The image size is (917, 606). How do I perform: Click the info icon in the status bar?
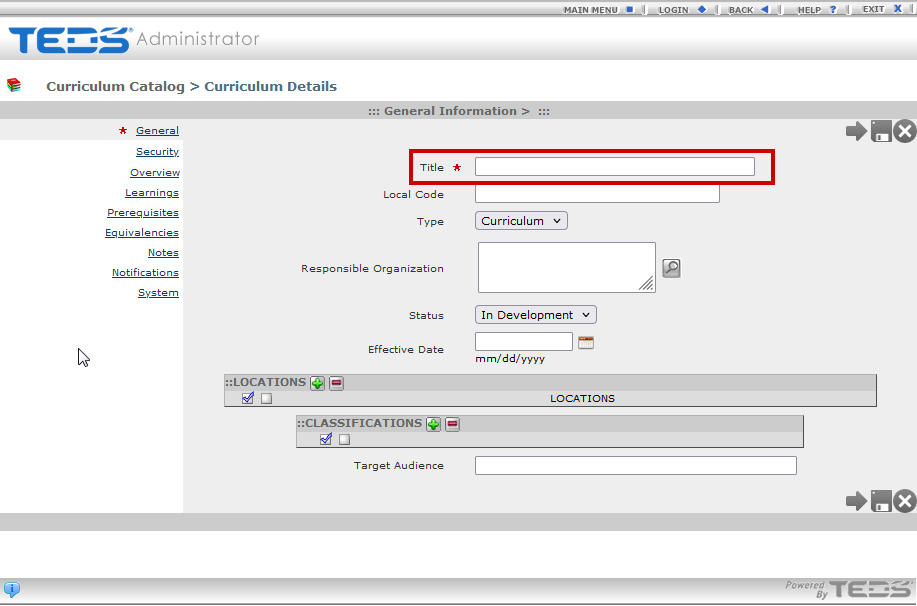click(12, 589)
